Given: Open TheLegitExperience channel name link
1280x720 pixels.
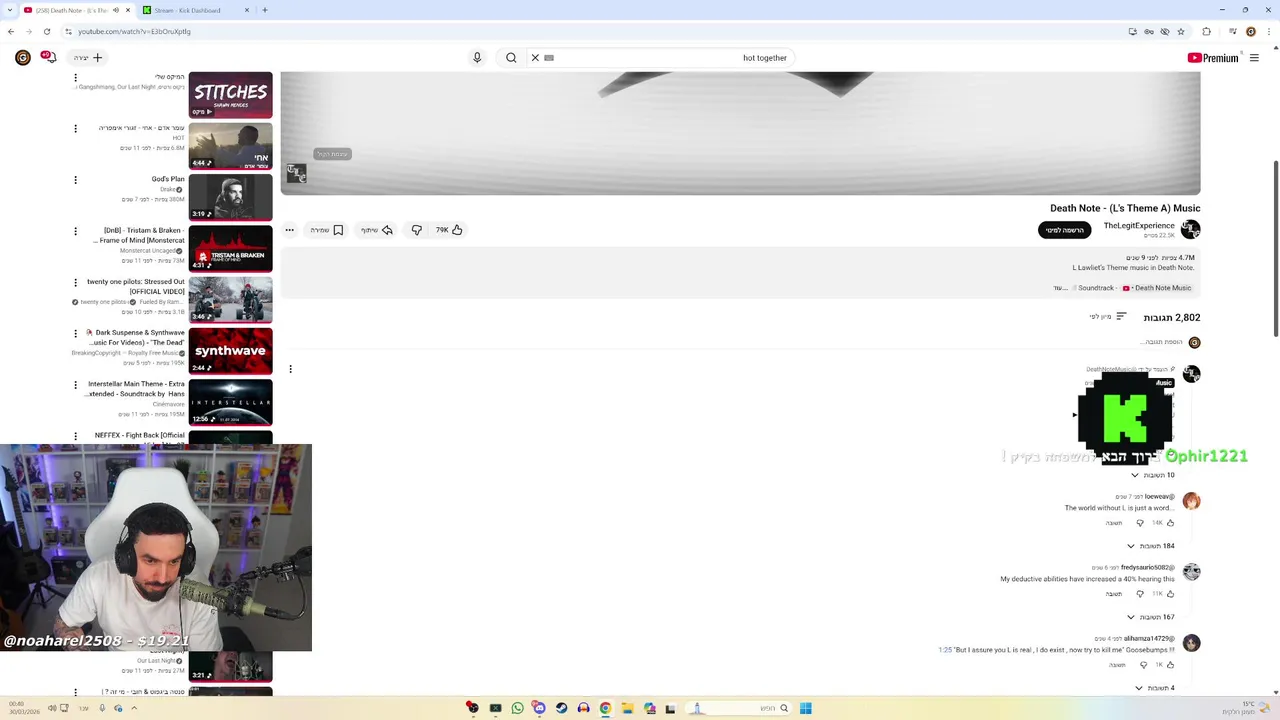Looking at the screenshot, I should tap(1139, 226).
